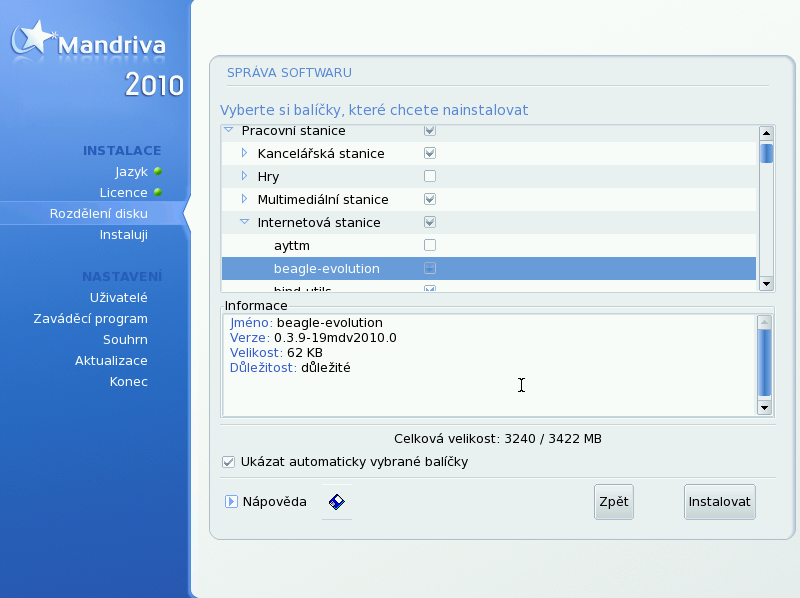
Task: Click the green dot next to Licence
Action: pyautogui.click(x=158, y=192)
